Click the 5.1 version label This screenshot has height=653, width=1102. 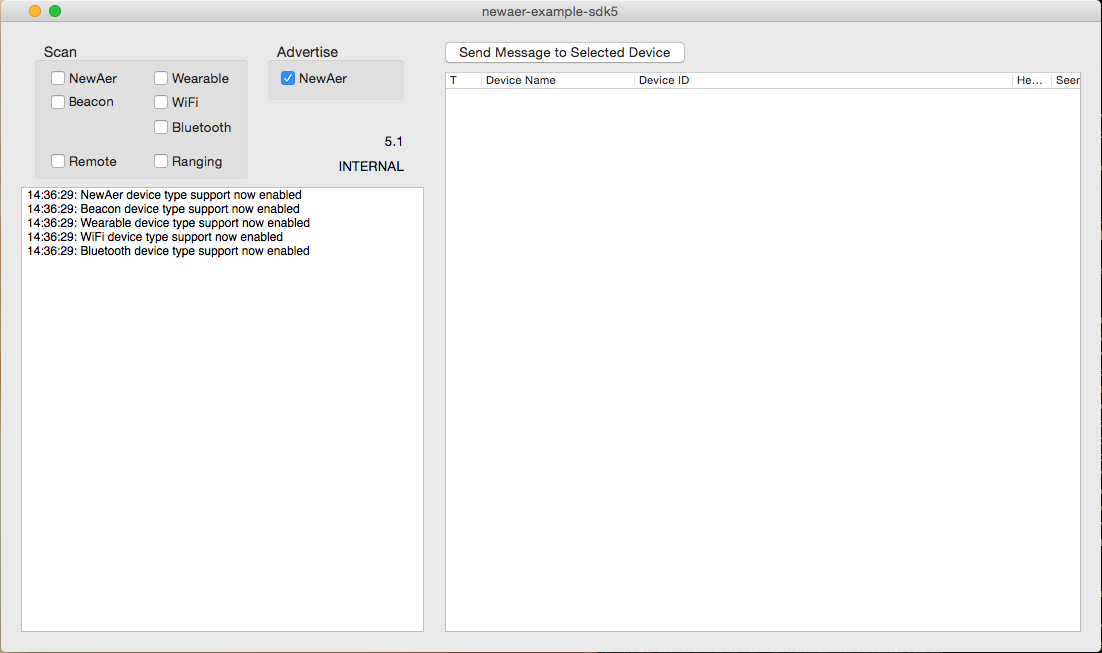tap(394, 142)
